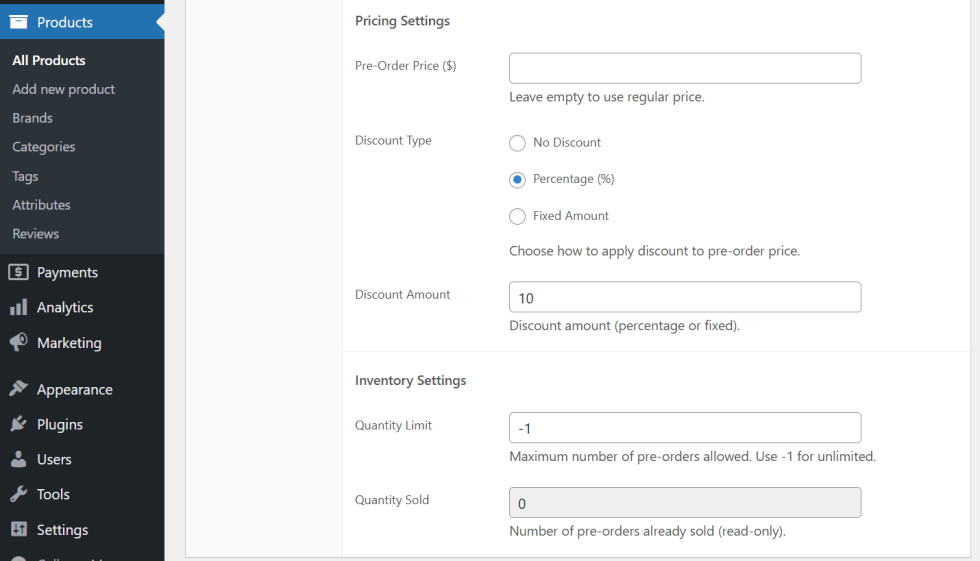980x561 pixels.
Task: Click the Quantity Limit input box
Action: pos(684,427)
